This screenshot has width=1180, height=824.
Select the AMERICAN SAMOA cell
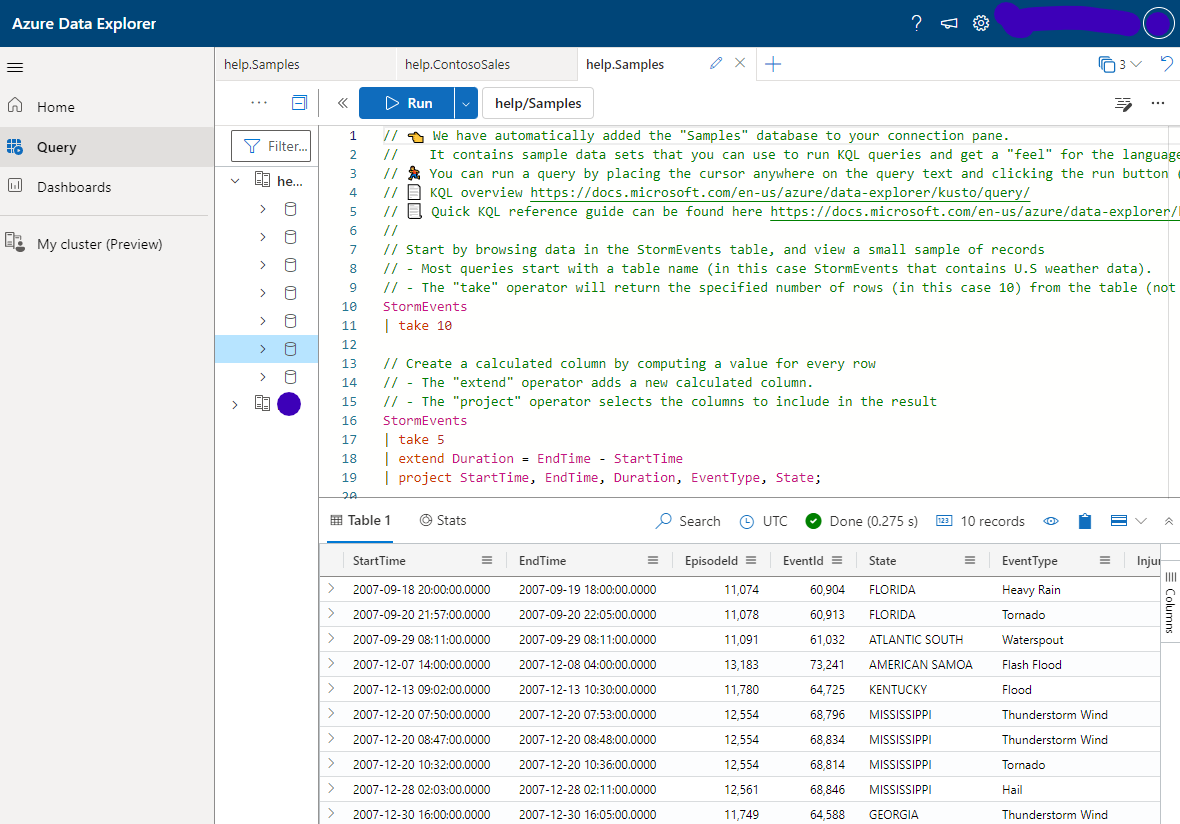pyautogui.click(x=920, y=664)
